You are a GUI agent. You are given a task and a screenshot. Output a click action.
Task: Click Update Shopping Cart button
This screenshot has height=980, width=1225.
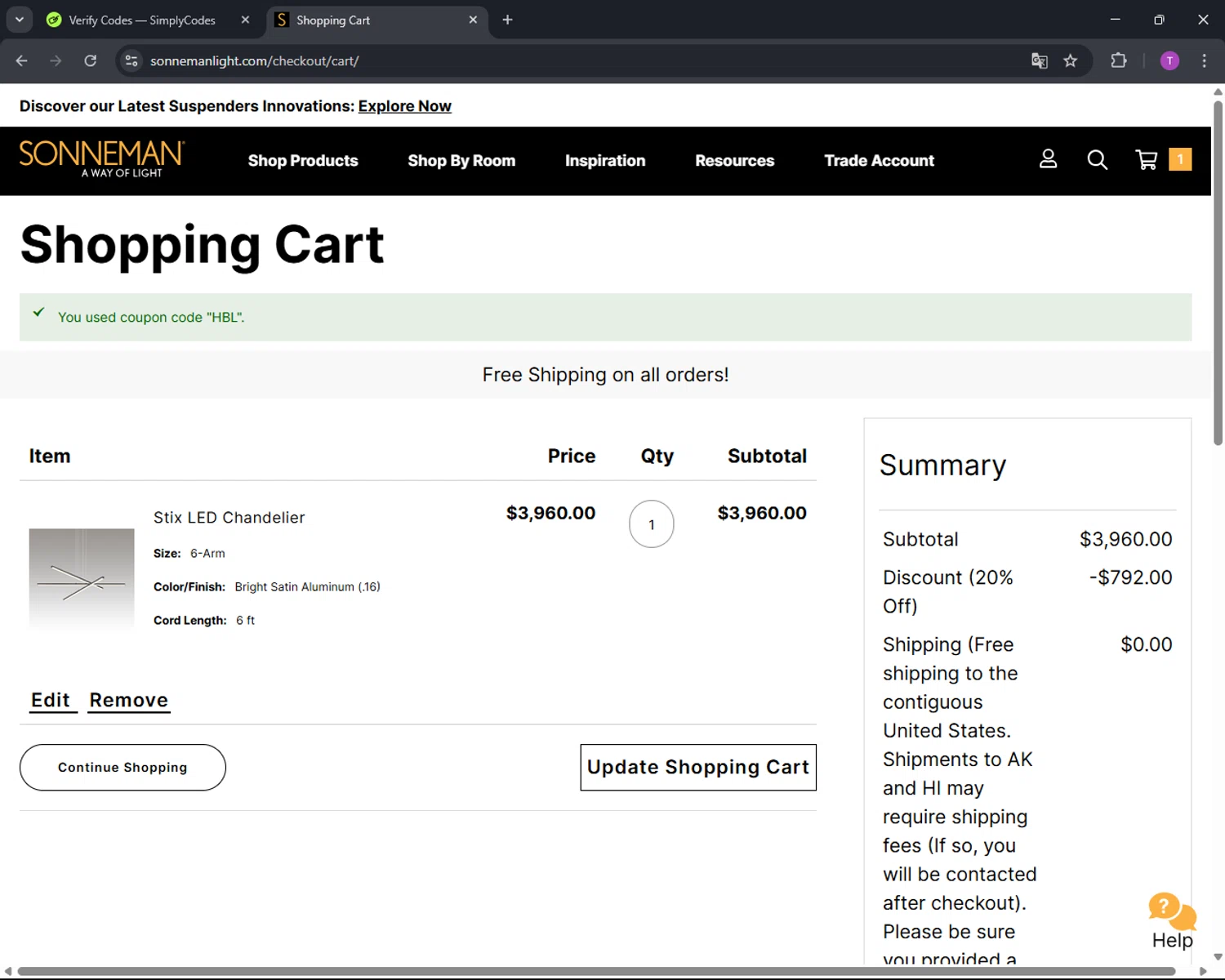pyautogui.click(x=698, y=768)
